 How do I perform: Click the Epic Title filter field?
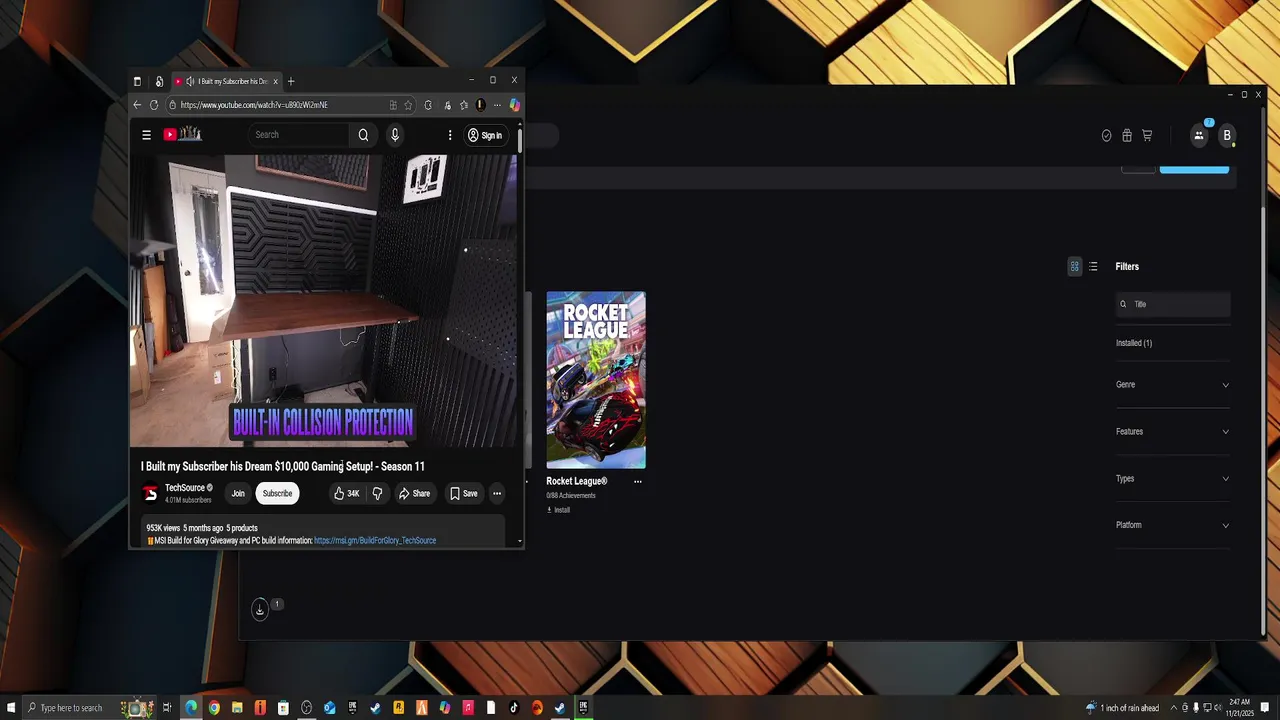tap(1173, 304)
